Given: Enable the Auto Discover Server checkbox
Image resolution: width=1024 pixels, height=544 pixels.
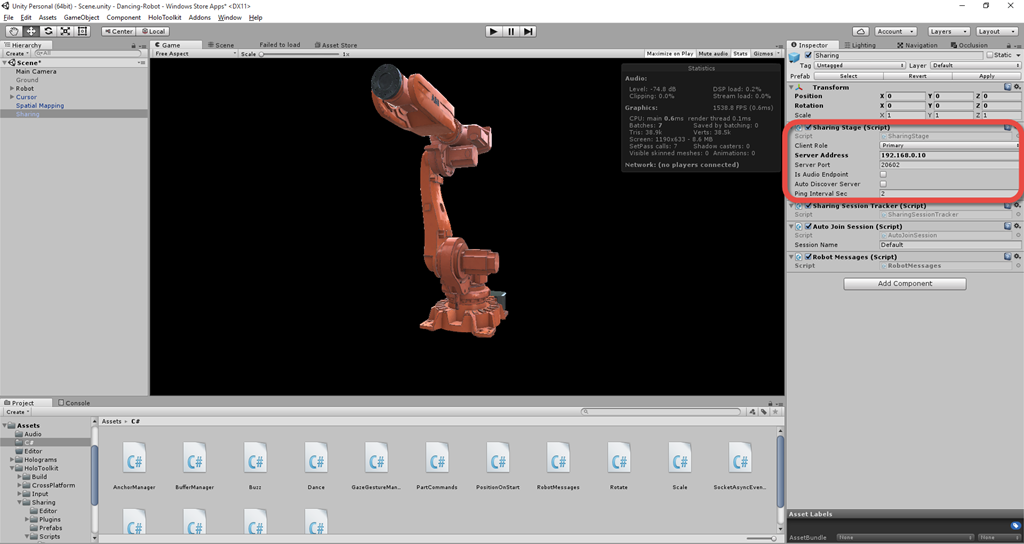Looking at the screenshot, I should pyautogui.click(x=883, y=184).
